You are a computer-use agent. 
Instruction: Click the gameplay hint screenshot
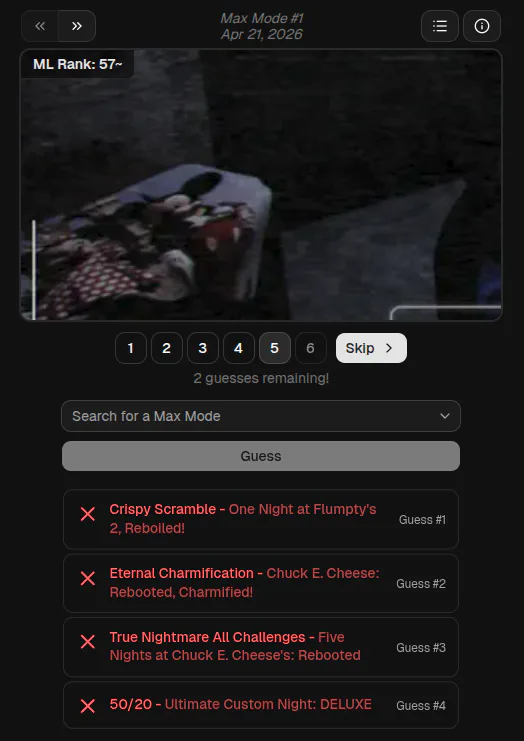pos(261,185)
